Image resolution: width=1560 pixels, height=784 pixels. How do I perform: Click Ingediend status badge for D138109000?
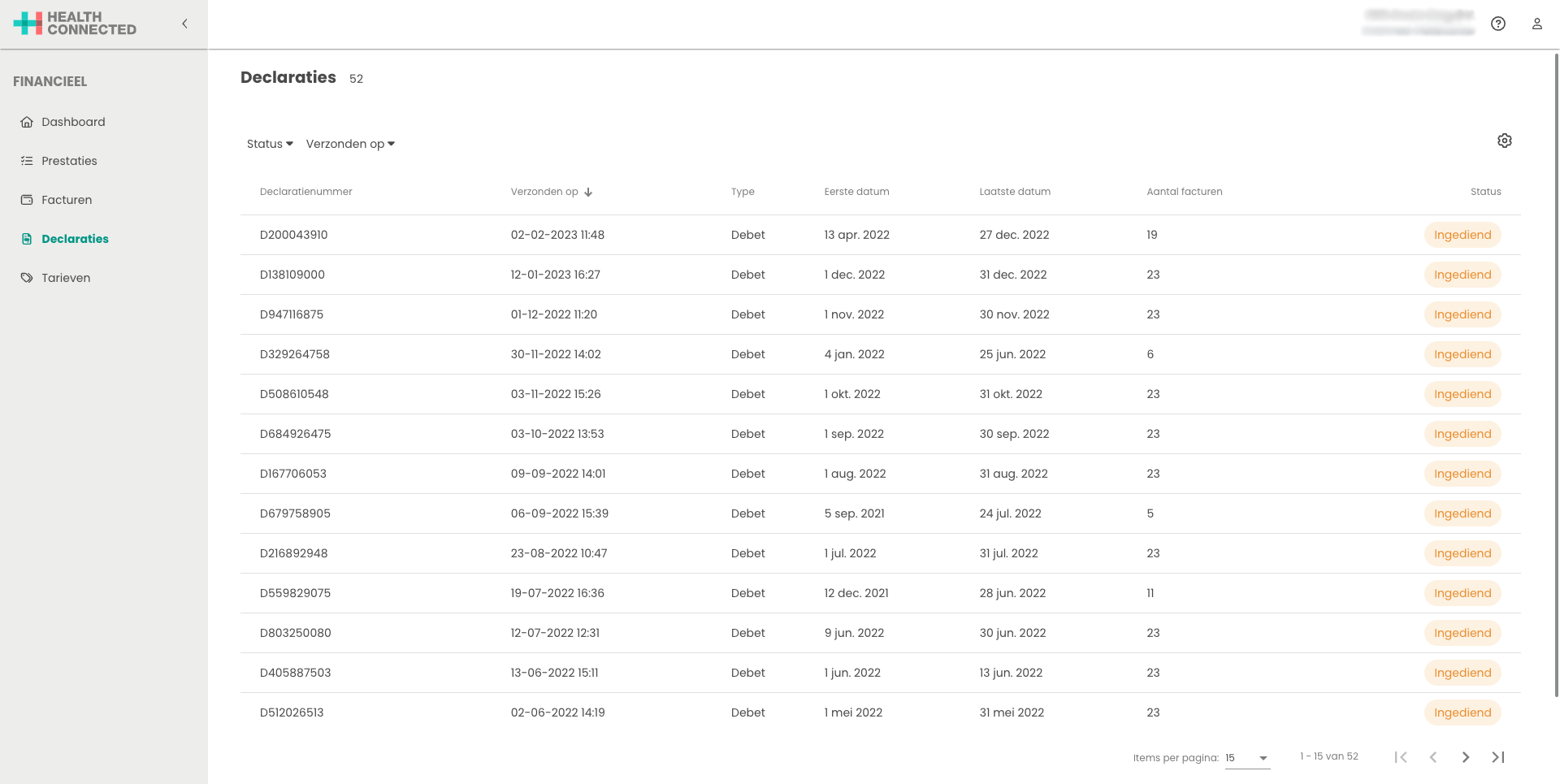[1462, 275]
